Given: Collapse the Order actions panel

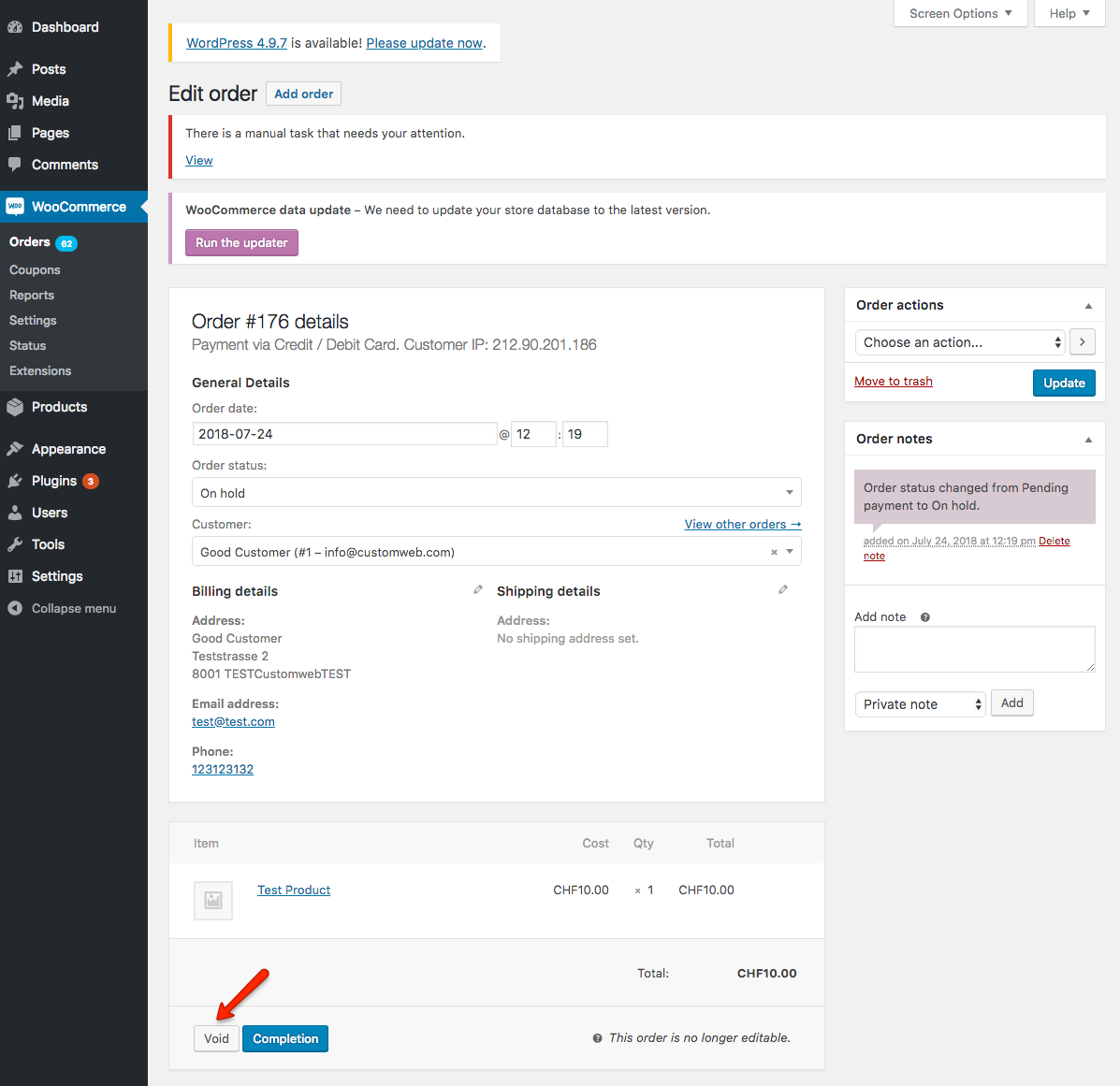Looking at the screenshot, I should (x=1088, y=305).
